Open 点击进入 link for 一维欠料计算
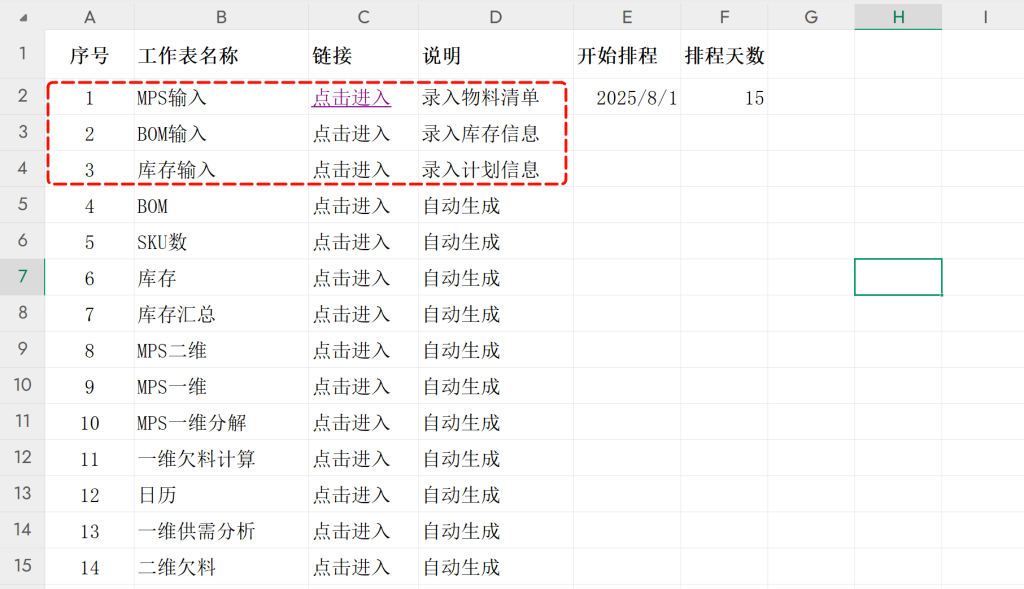 (351, 459)
